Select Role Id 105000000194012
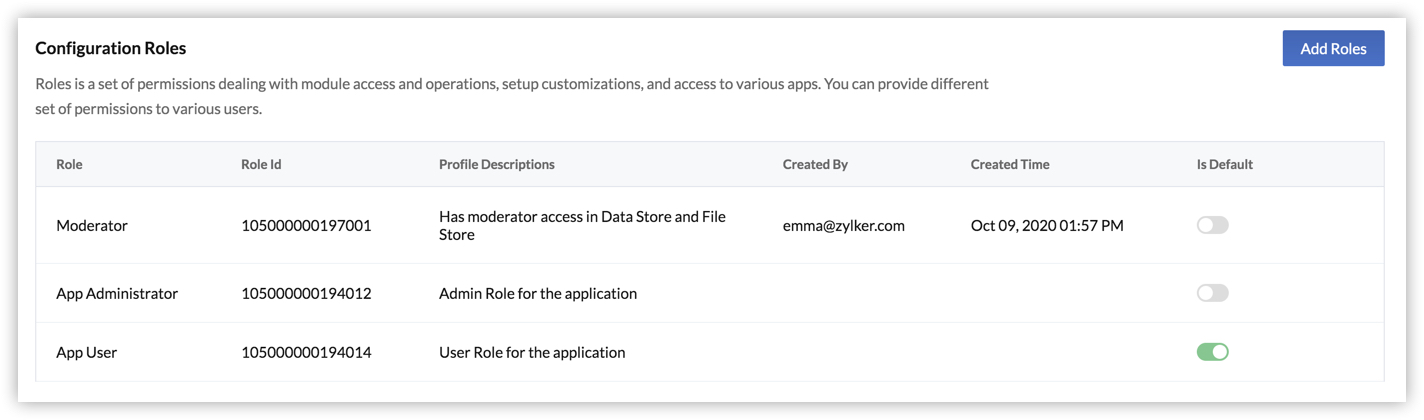1424x420 pixels. point(306,294)
